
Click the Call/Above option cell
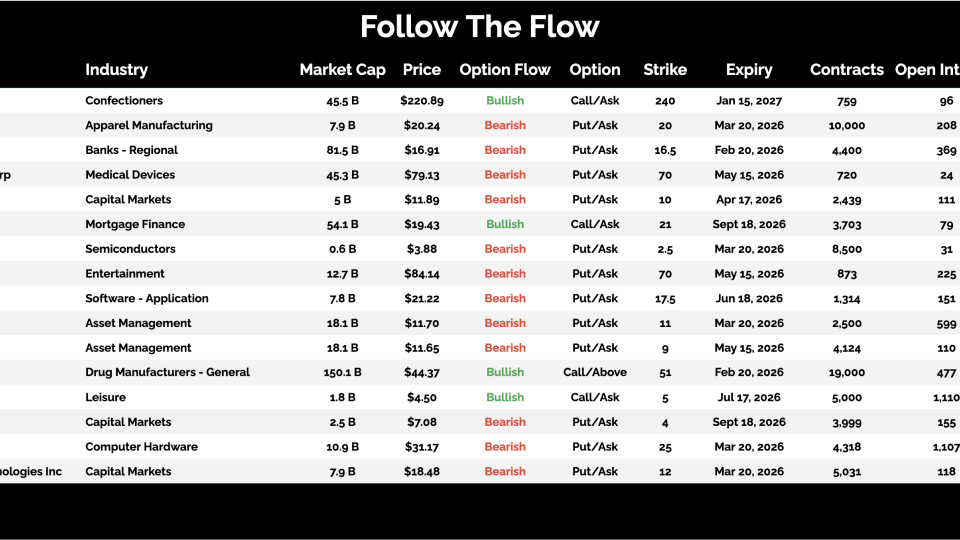[595, 372]
